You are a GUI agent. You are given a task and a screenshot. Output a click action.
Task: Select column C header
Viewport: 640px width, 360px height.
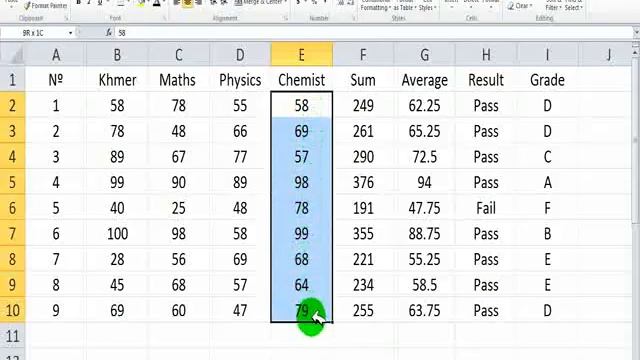pos(179,55)
